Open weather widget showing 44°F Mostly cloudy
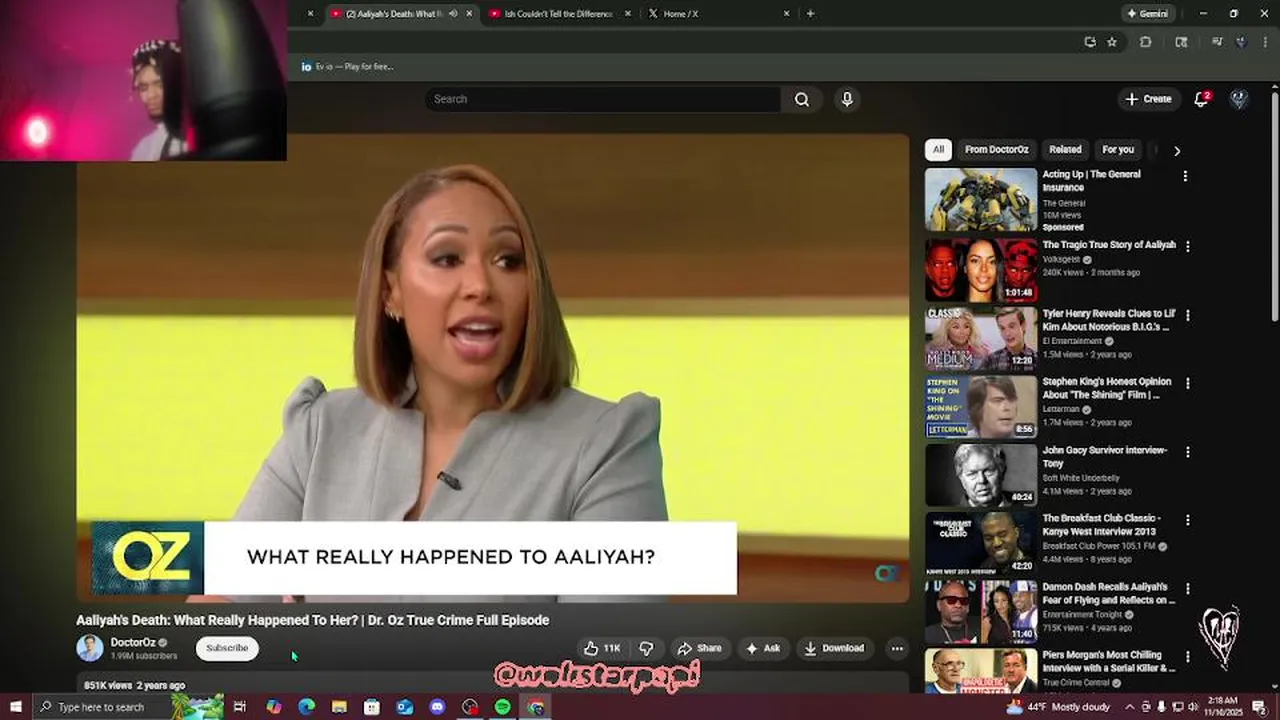The height and width of the screenshot is (720, 1280). pos(1058,707)
